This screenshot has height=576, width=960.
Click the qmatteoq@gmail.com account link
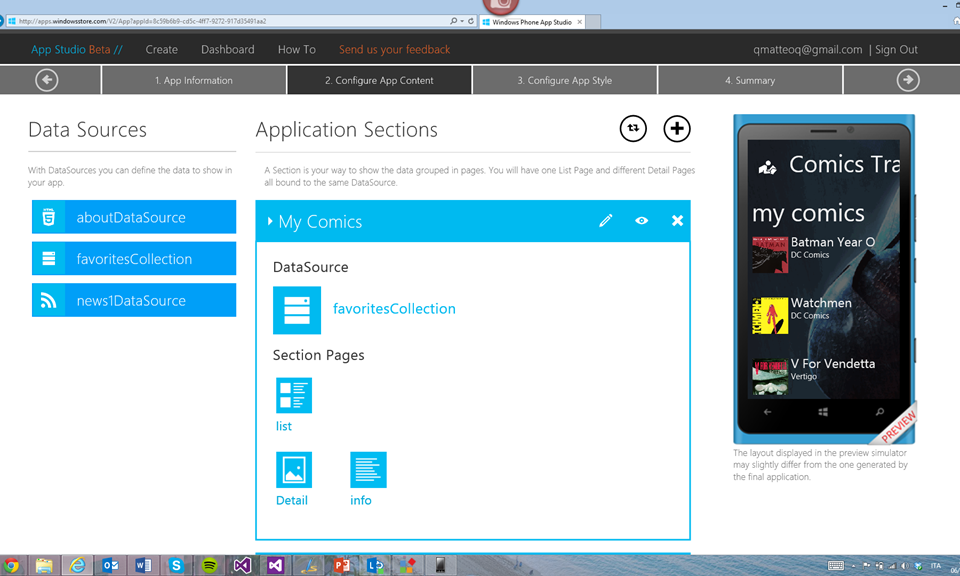click(x=808, y=50)
